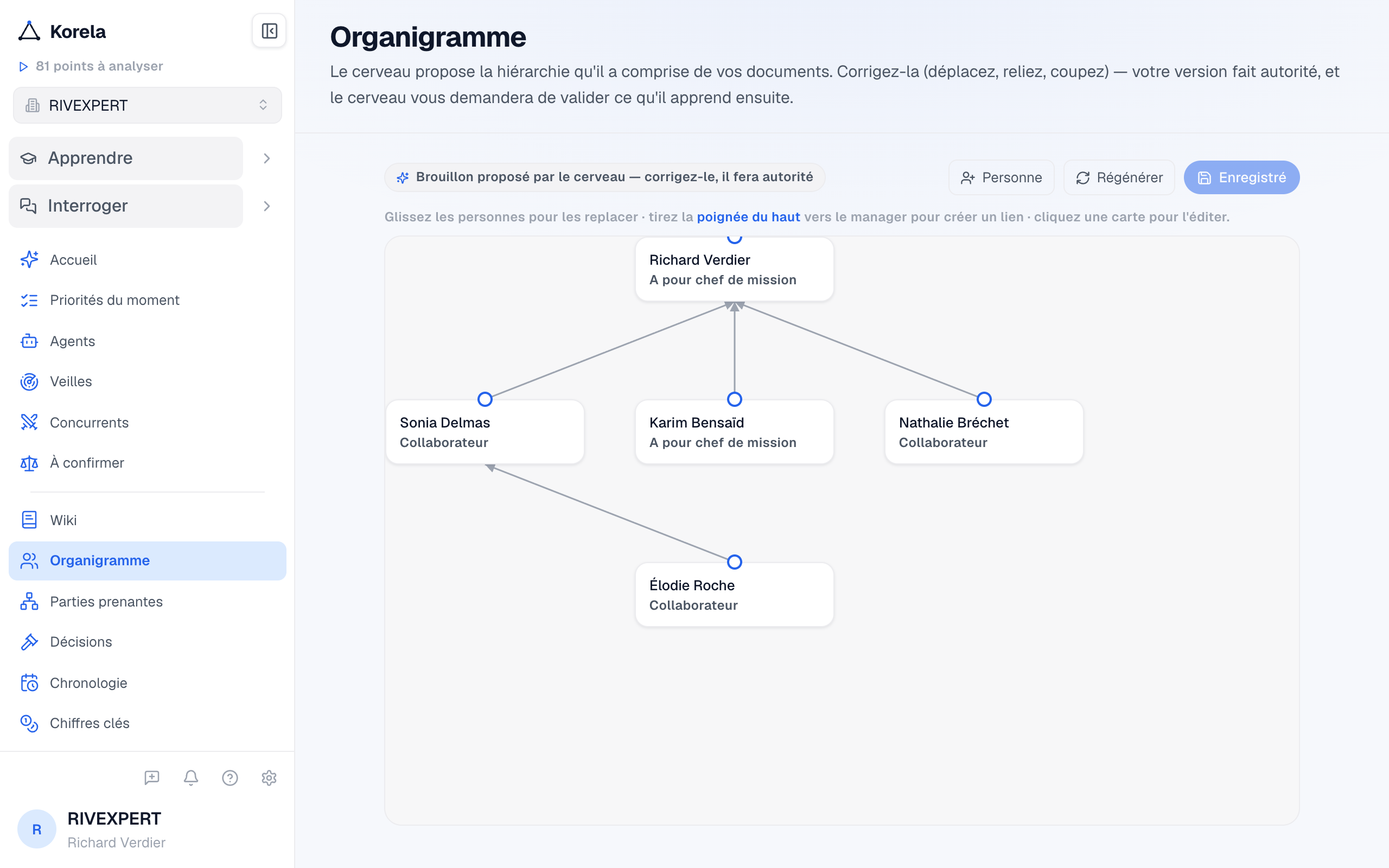Open the Interroger menu
Viewport: 1389px width, 868px height.
coord(126,206)
